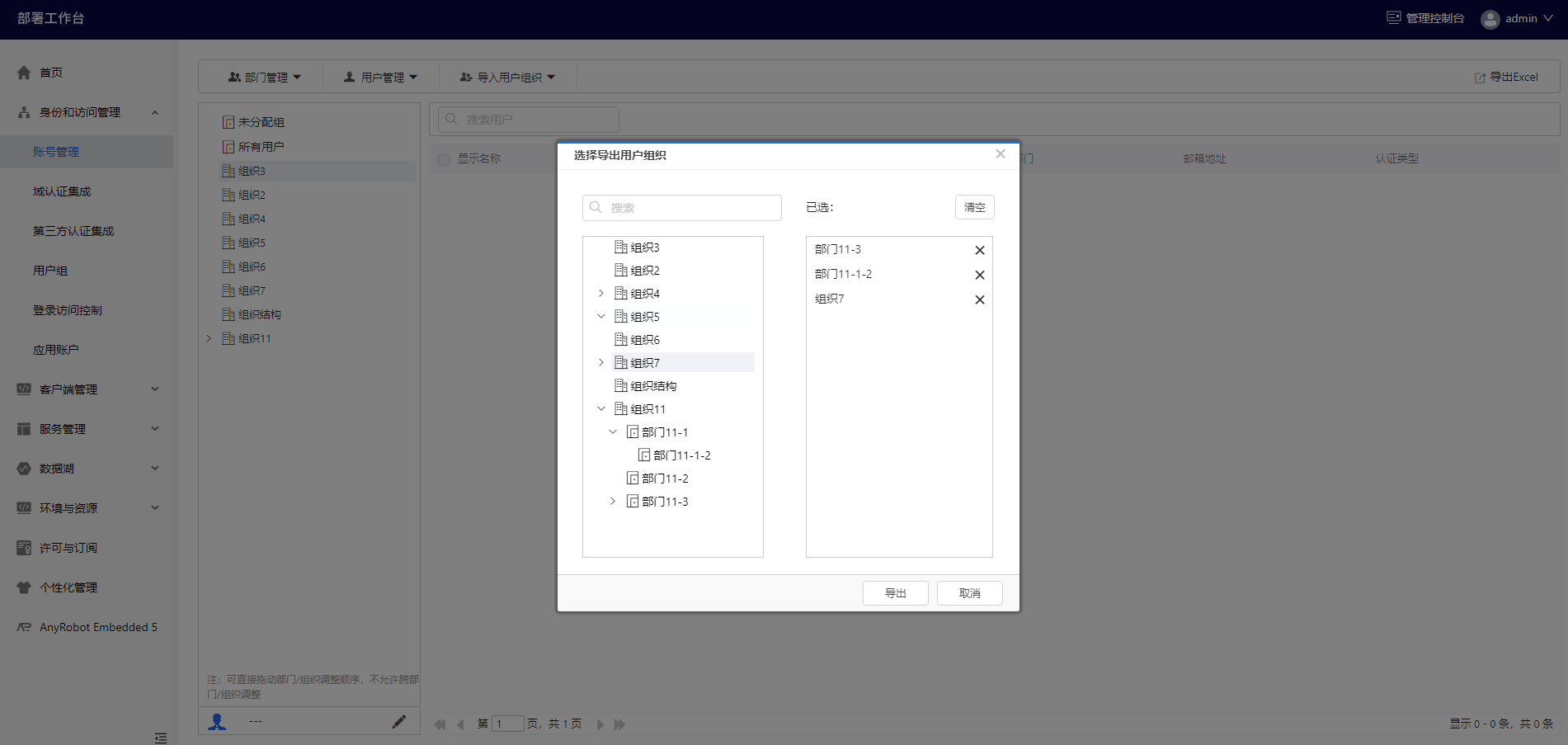Click the 取消 button
The width and height of the screenshot is (1568, 745).
(x=970, y=593)
